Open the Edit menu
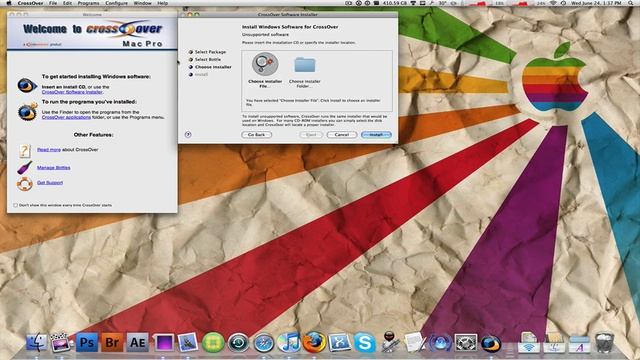640x360 pixels. point(67,3)
